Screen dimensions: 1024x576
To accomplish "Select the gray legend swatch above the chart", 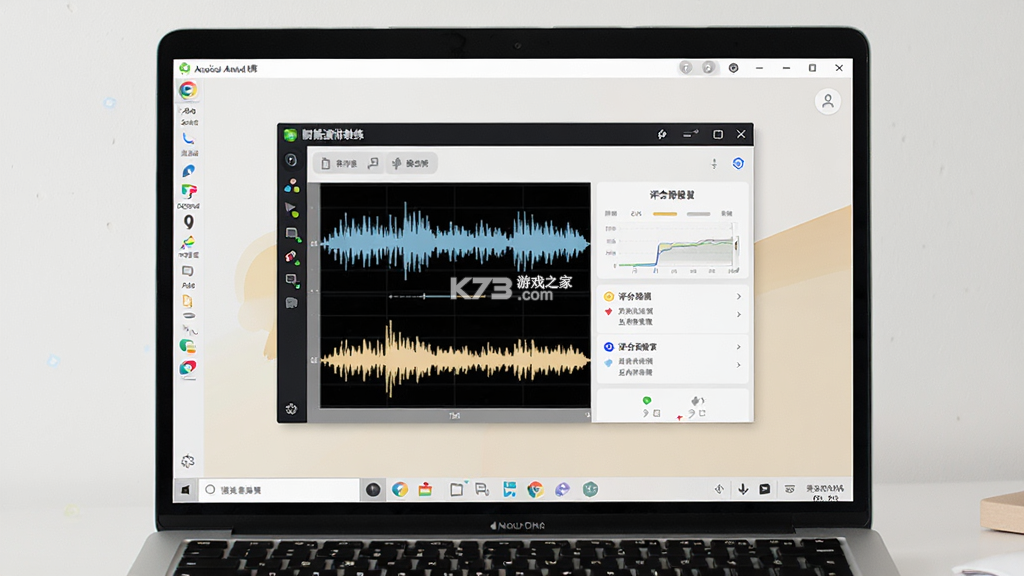I will pos(698,214).
